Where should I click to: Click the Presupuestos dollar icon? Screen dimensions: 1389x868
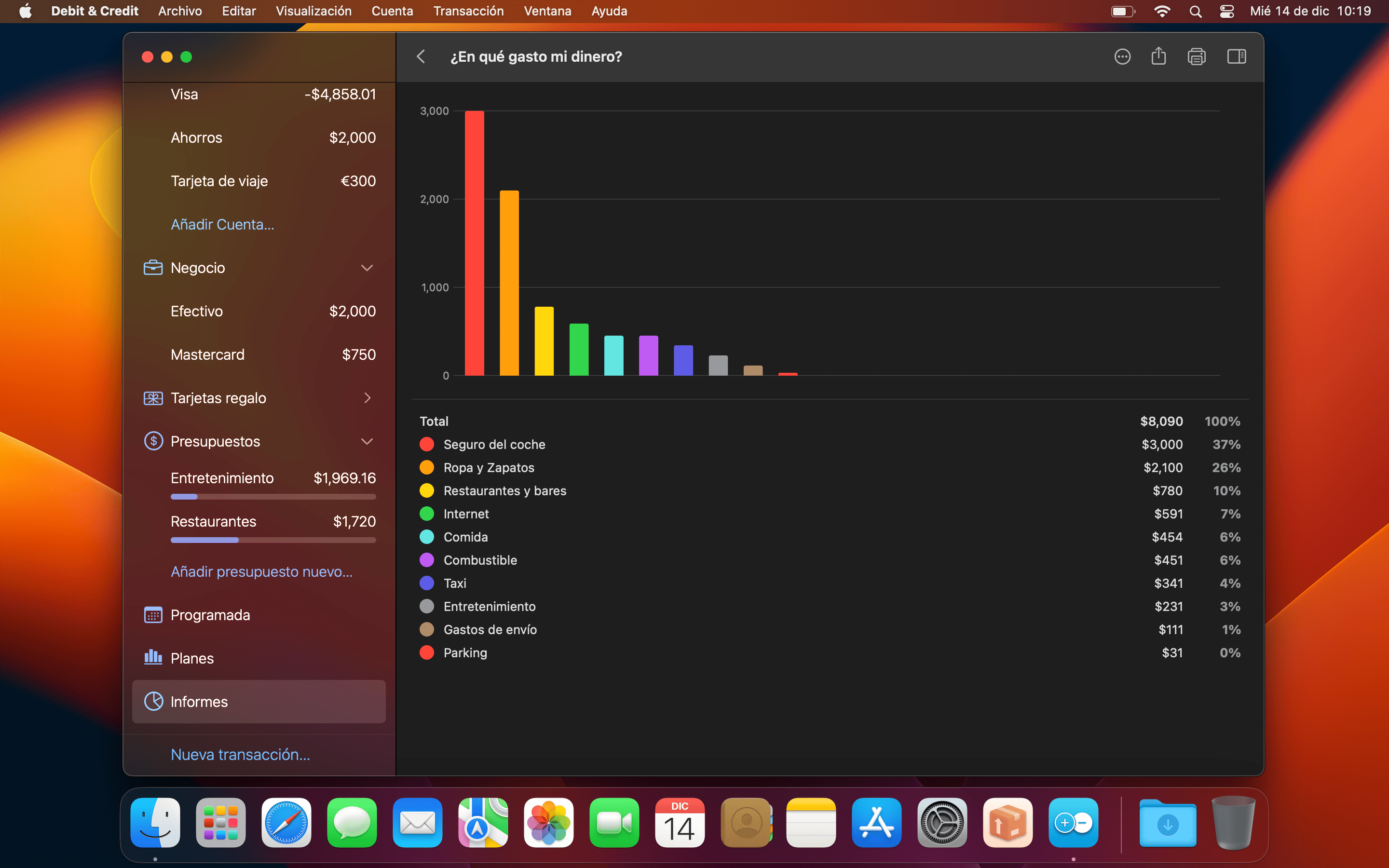[153, 441]
